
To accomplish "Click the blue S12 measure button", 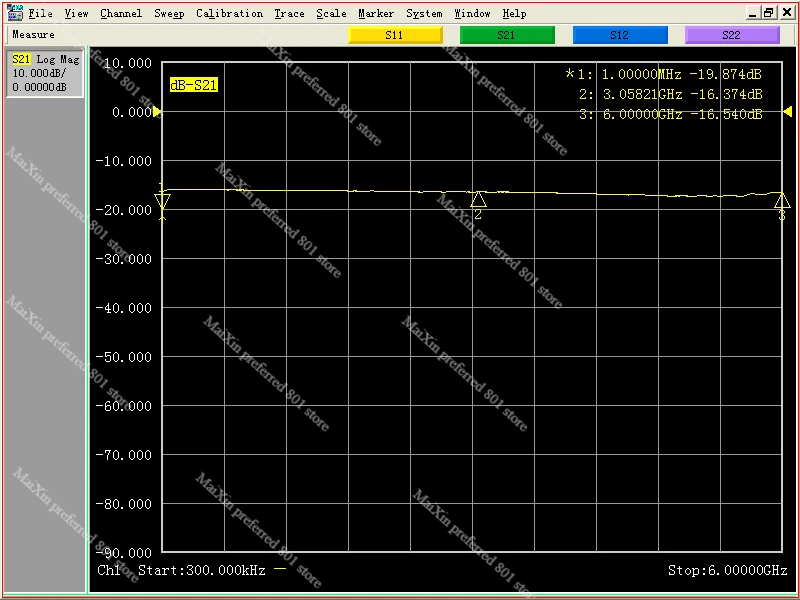I will point(620,35).
